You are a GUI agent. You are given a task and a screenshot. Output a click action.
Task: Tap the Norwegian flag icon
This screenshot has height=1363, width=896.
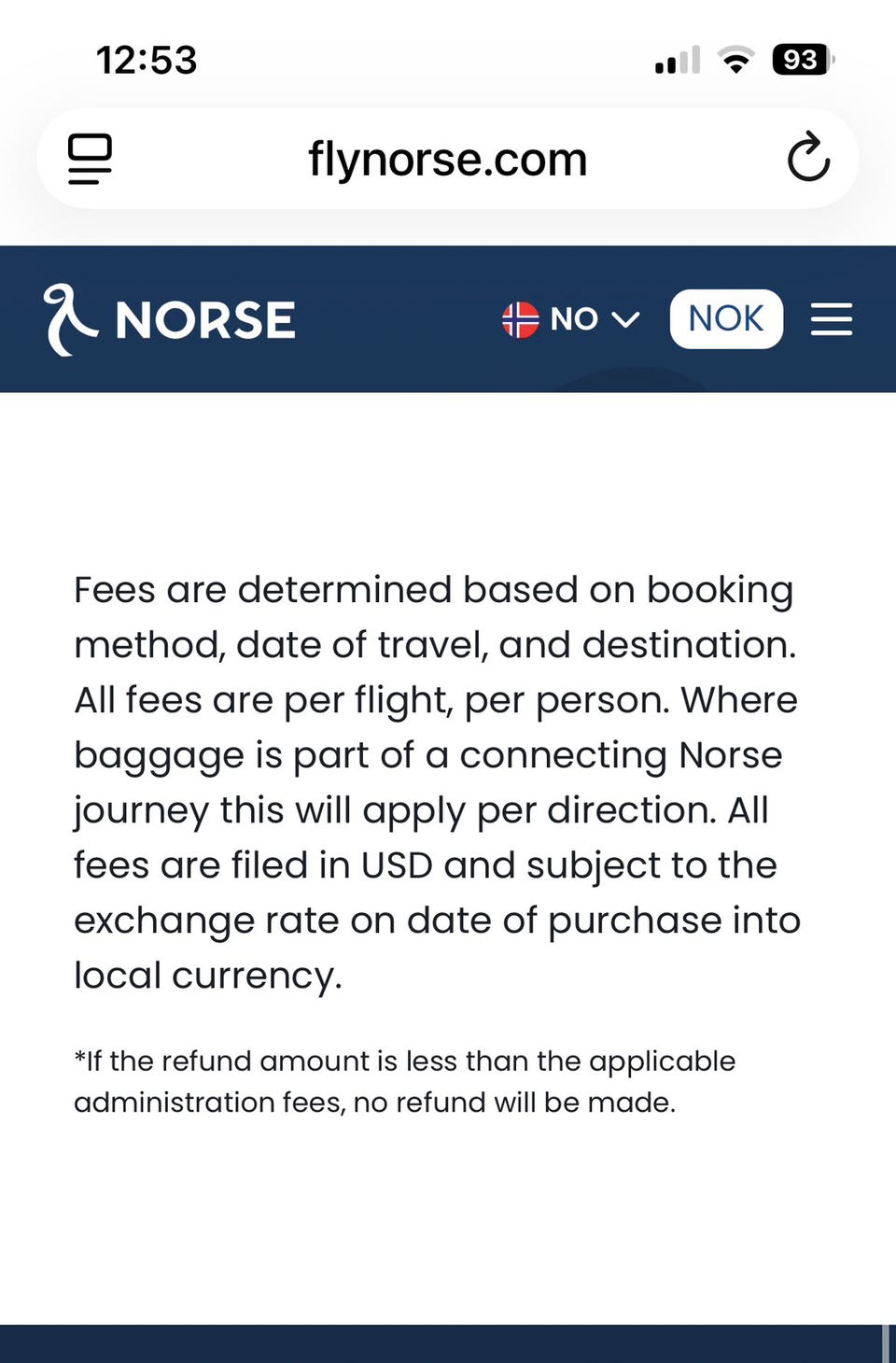coord(521,319)
